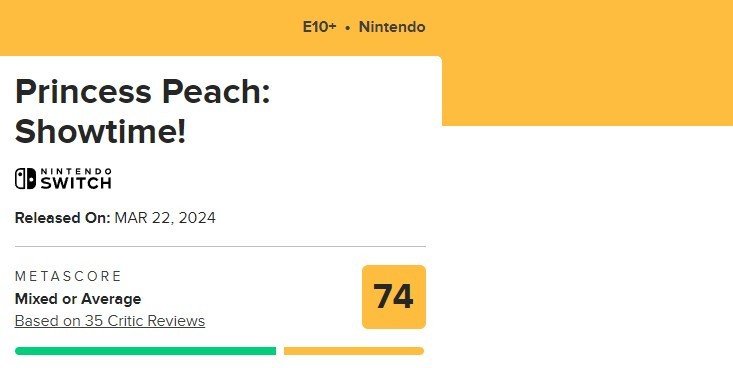Click the orange banner beside the title card
Image resolution: width=733 pixels, height=368 pixels.
[x=587, y=91]
